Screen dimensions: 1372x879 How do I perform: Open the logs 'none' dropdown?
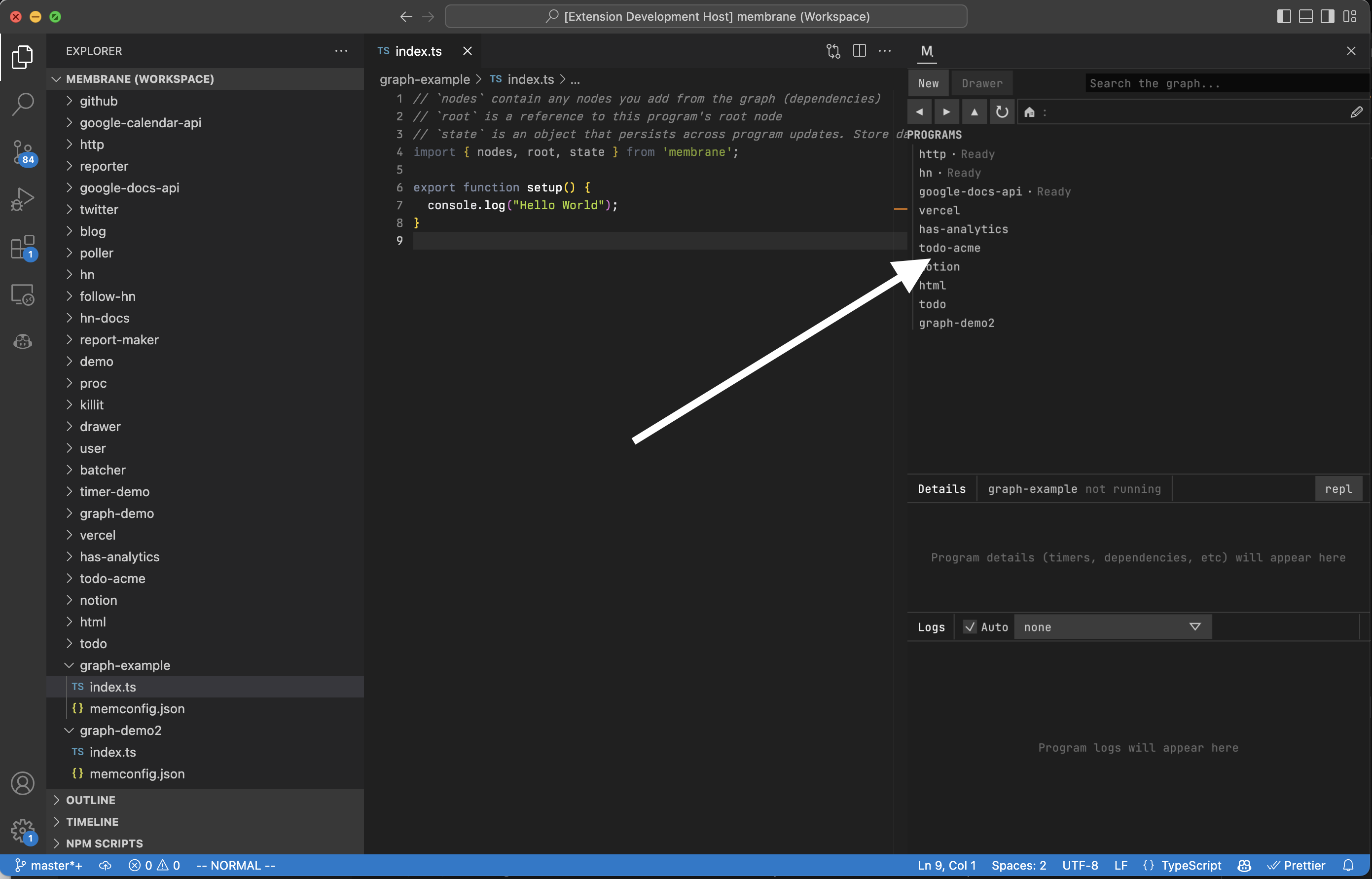coord(1112,627)
